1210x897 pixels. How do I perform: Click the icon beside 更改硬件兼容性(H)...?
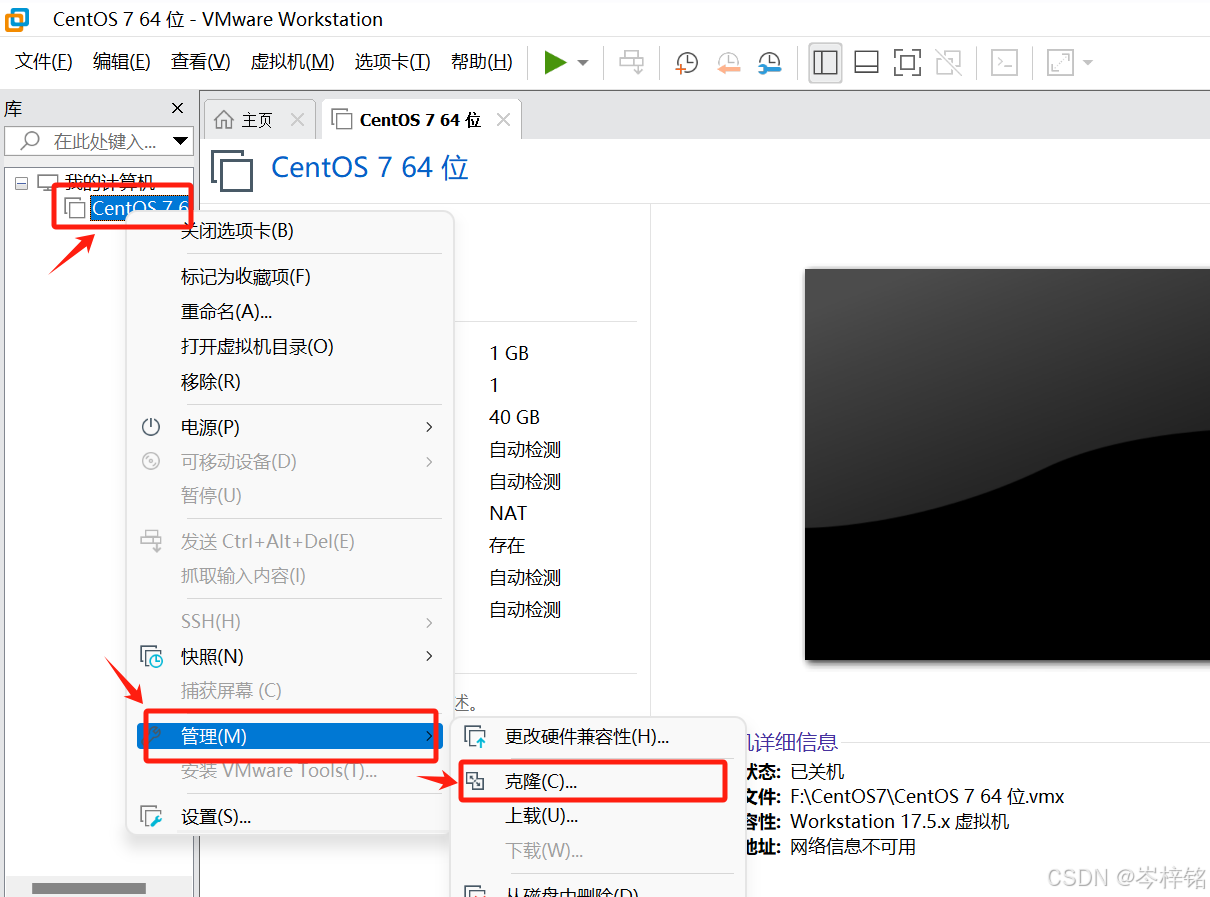pyautogui.click(x=477, y=737)
